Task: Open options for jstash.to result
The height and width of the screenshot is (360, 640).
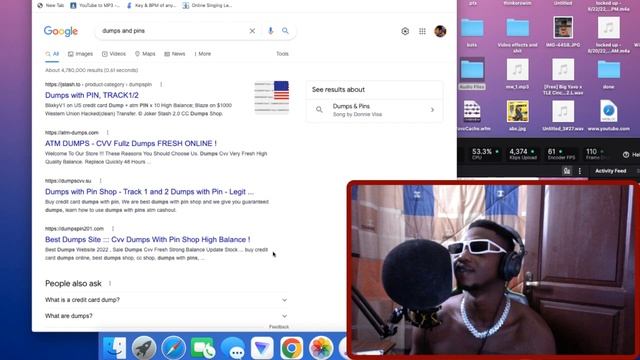Action: [161, 84]
